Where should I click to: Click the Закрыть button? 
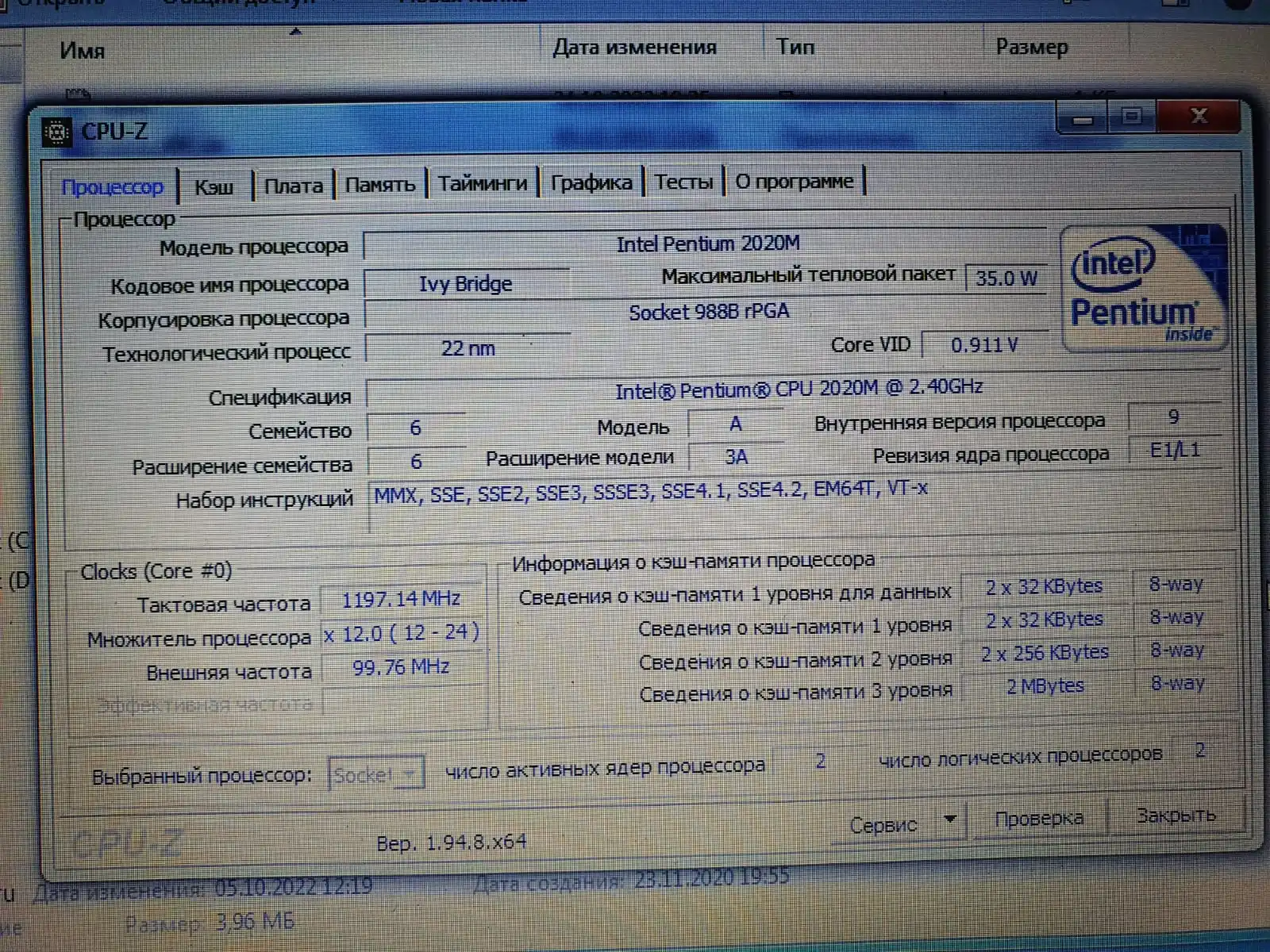pyautogui.click(x=1176, y=815)
